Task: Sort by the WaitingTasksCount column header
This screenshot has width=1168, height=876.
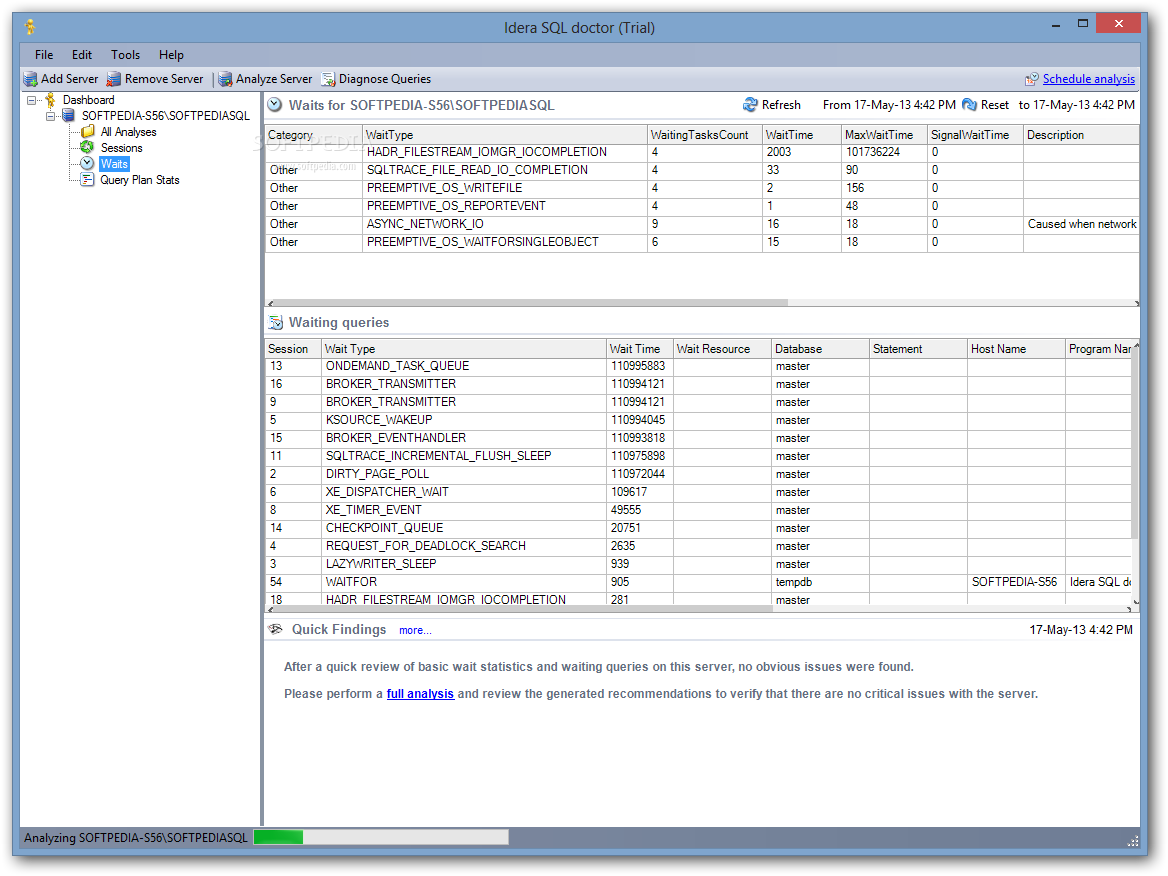Action: click(704, 135)
